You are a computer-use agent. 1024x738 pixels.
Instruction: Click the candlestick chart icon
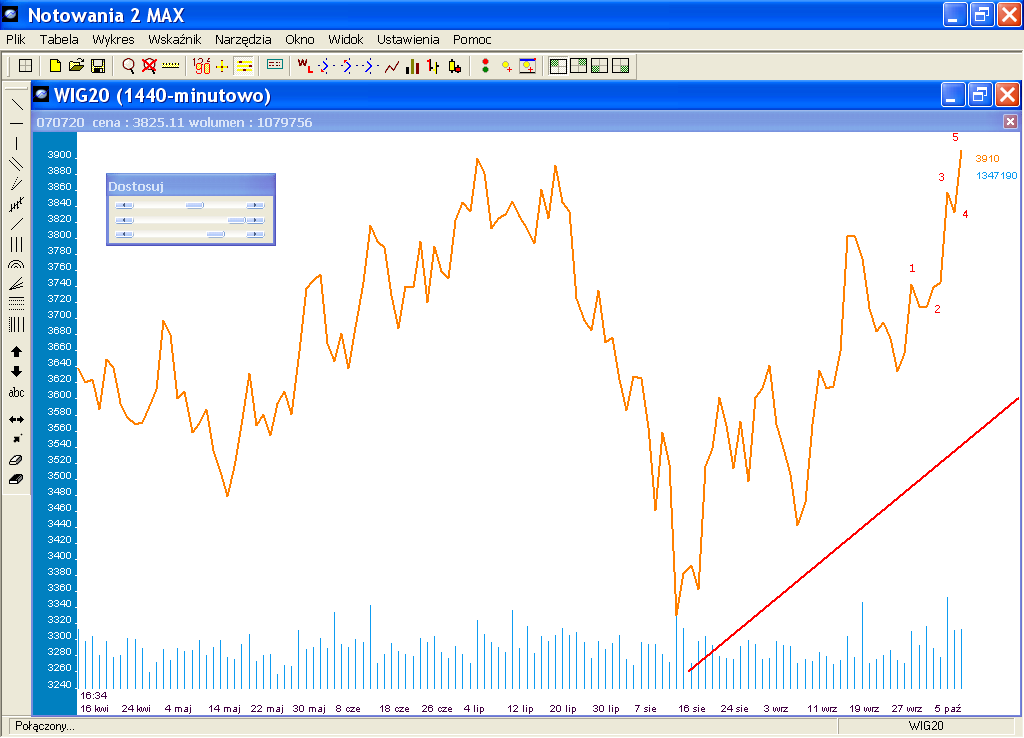click(455, 65)
